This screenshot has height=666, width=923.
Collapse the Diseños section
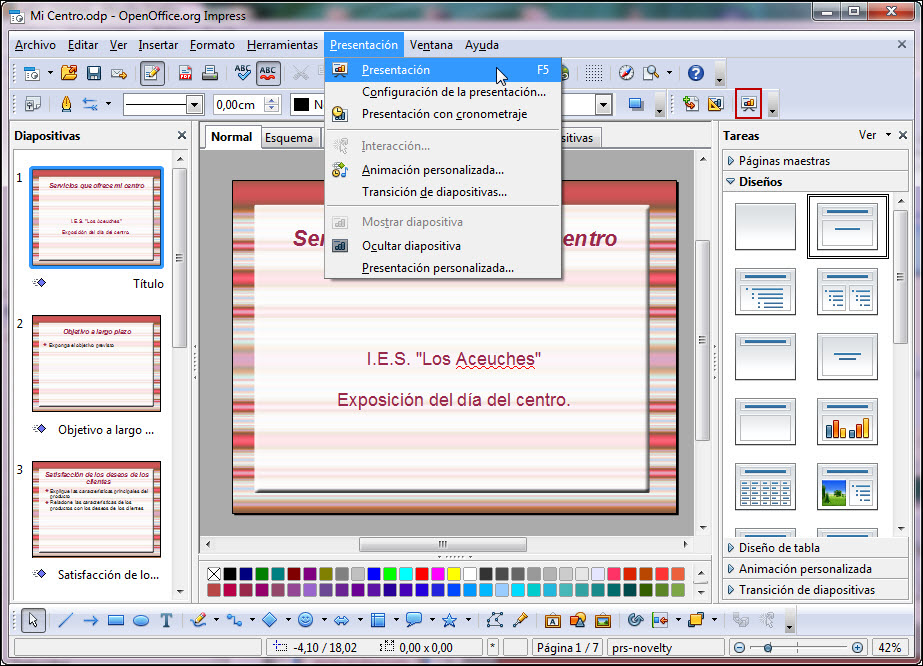[x=815, y=182]
